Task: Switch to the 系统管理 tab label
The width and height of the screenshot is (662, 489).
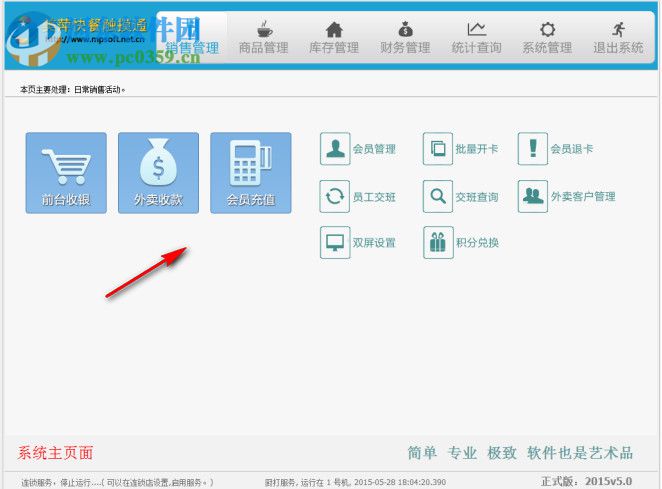Action: (x=548, y=48)
